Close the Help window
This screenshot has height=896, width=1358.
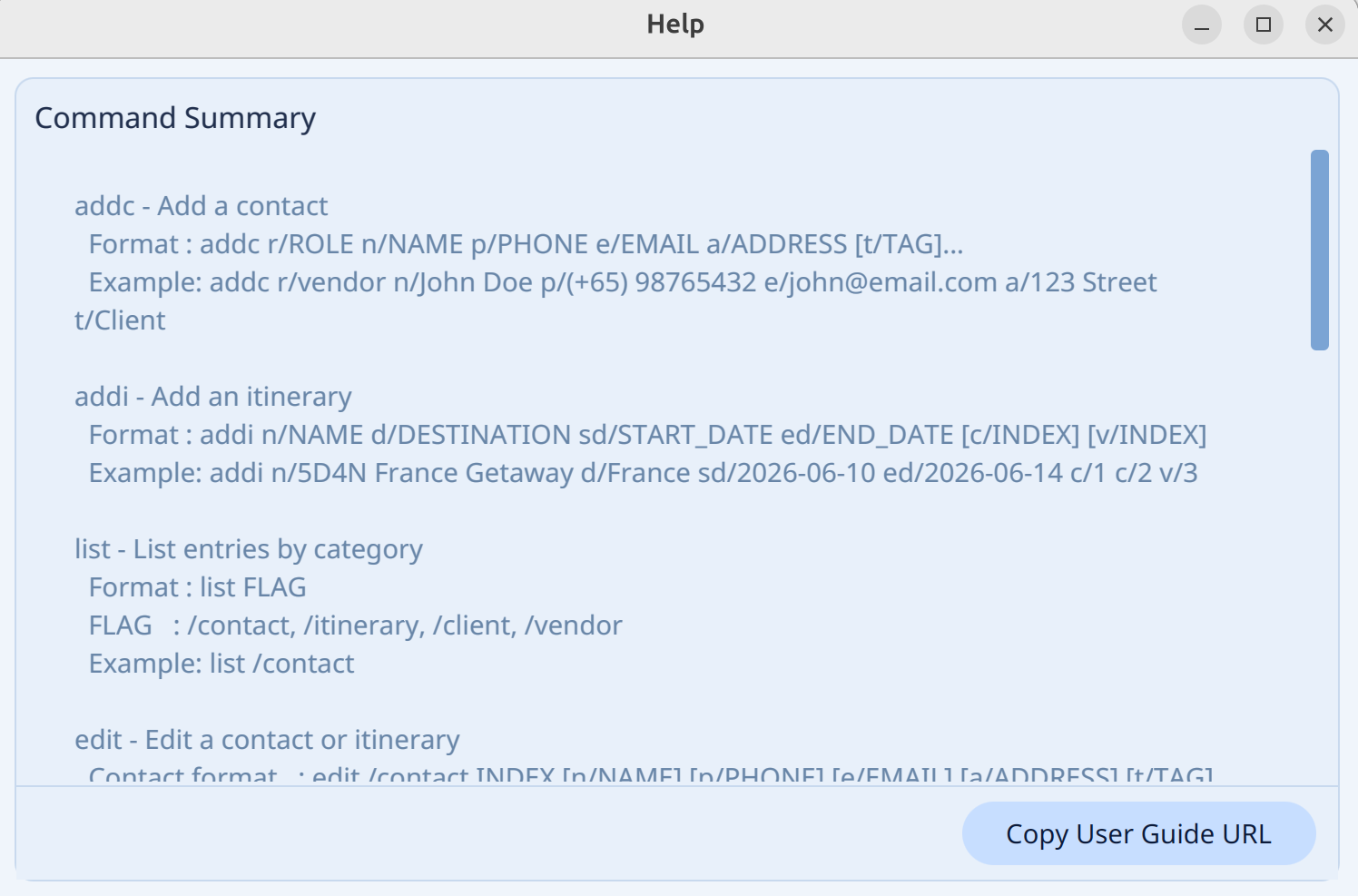tap(1324, 25)
